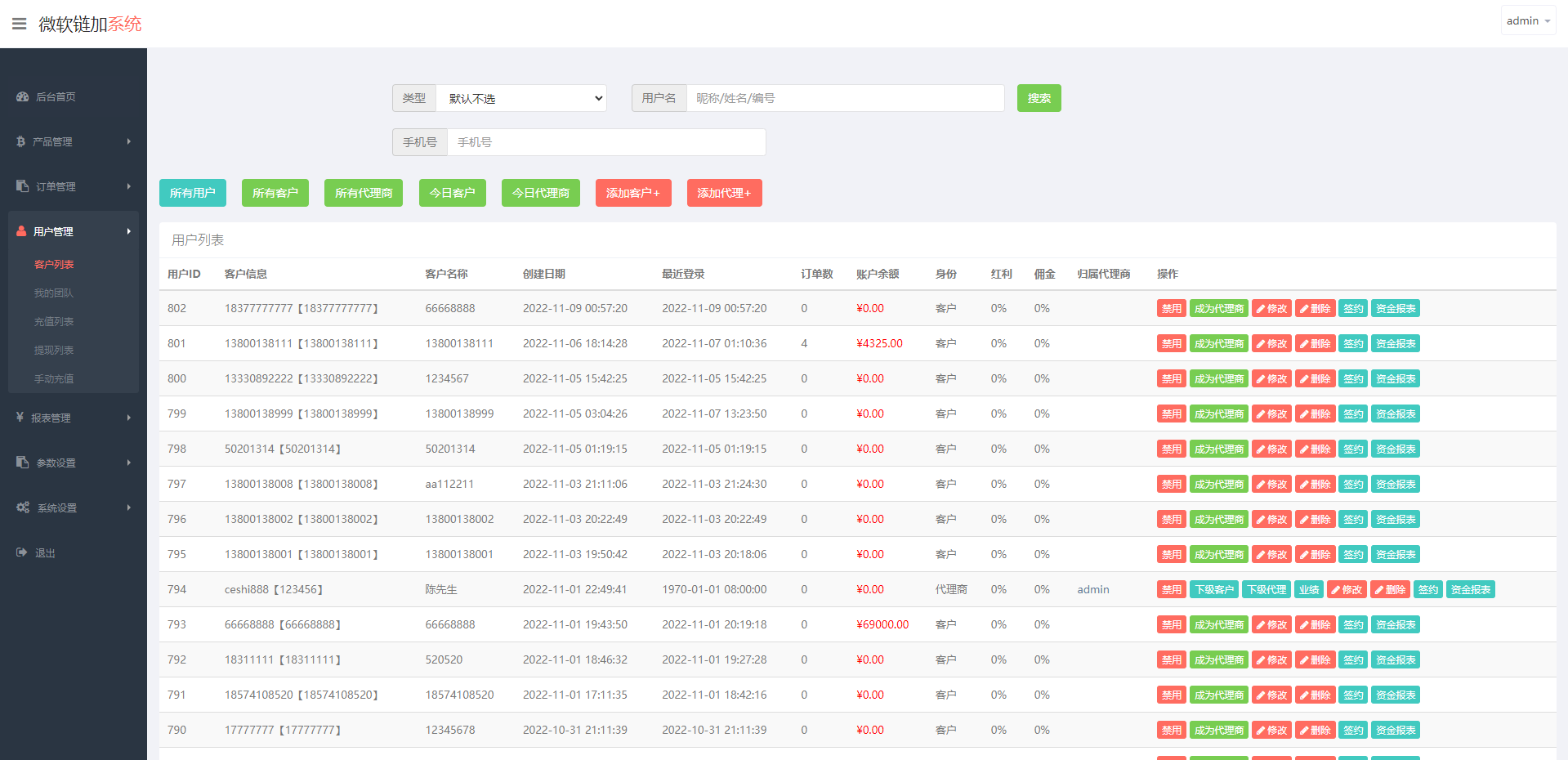Click the 报表管理 yen icon
The image size is (1568, 760).
pyautogui.click(x=20, y=417)
